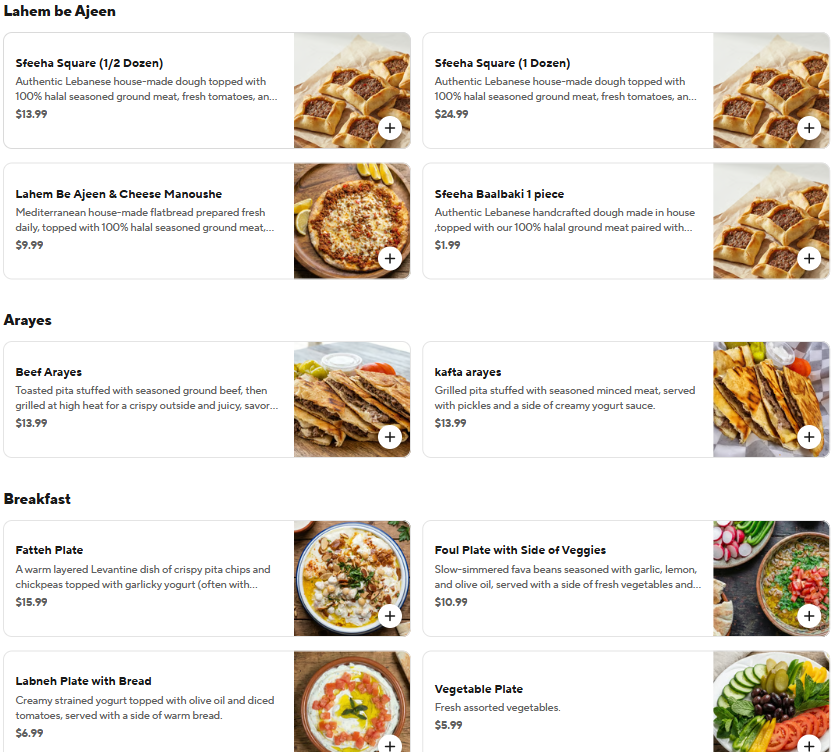Add Labneh Plate with Bread to cart
This screenshot has height=752, width=834.
point(390,745)
